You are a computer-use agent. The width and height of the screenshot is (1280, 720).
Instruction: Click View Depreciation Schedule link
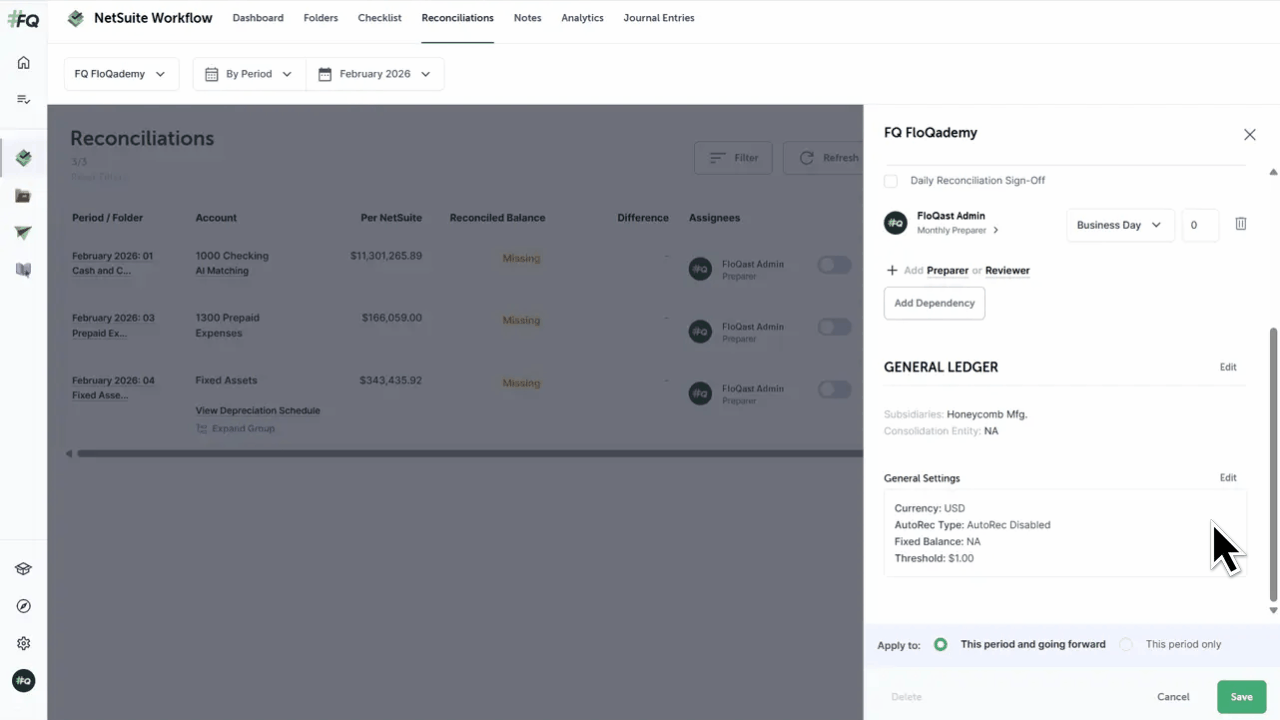258,410
